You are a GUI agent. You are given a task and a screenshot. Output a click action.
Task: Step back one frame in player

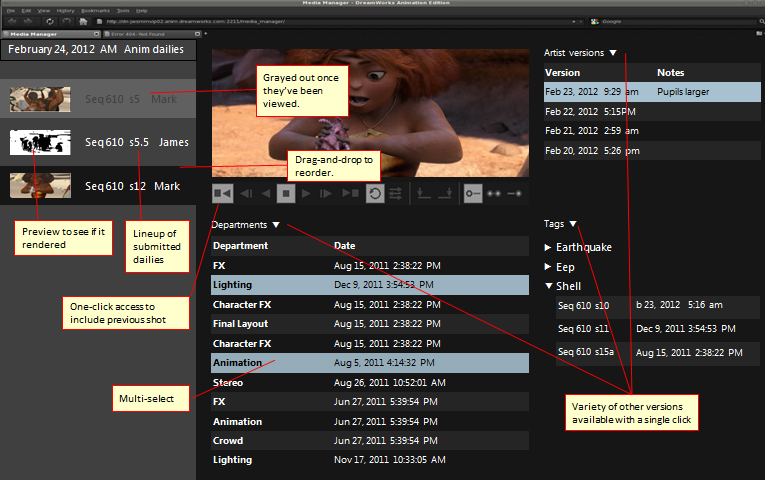pyautogui.click(x=246, y=194)
